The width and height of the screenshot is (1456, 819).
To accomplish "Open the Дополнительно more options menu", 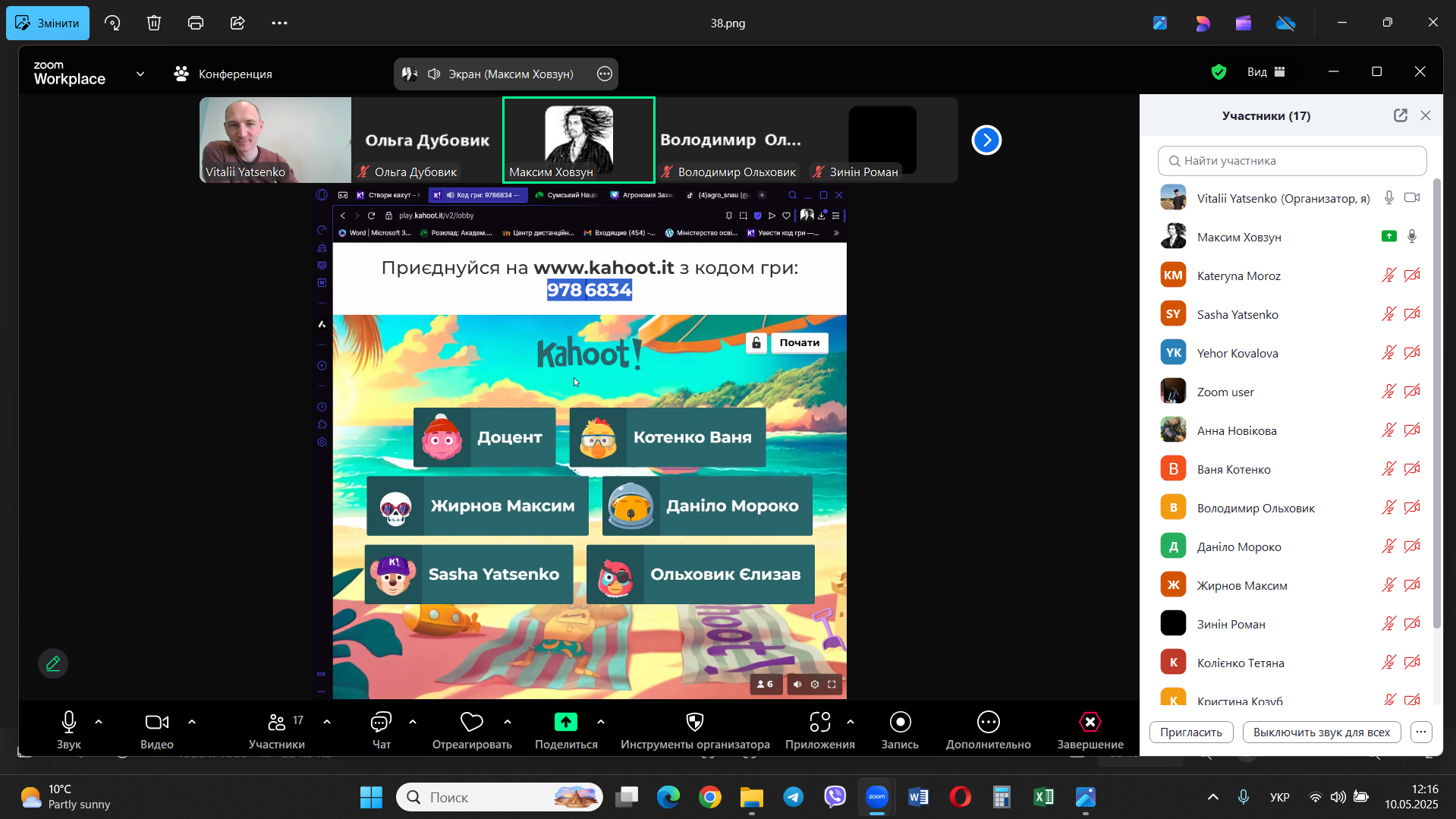I will coord(988,729).
